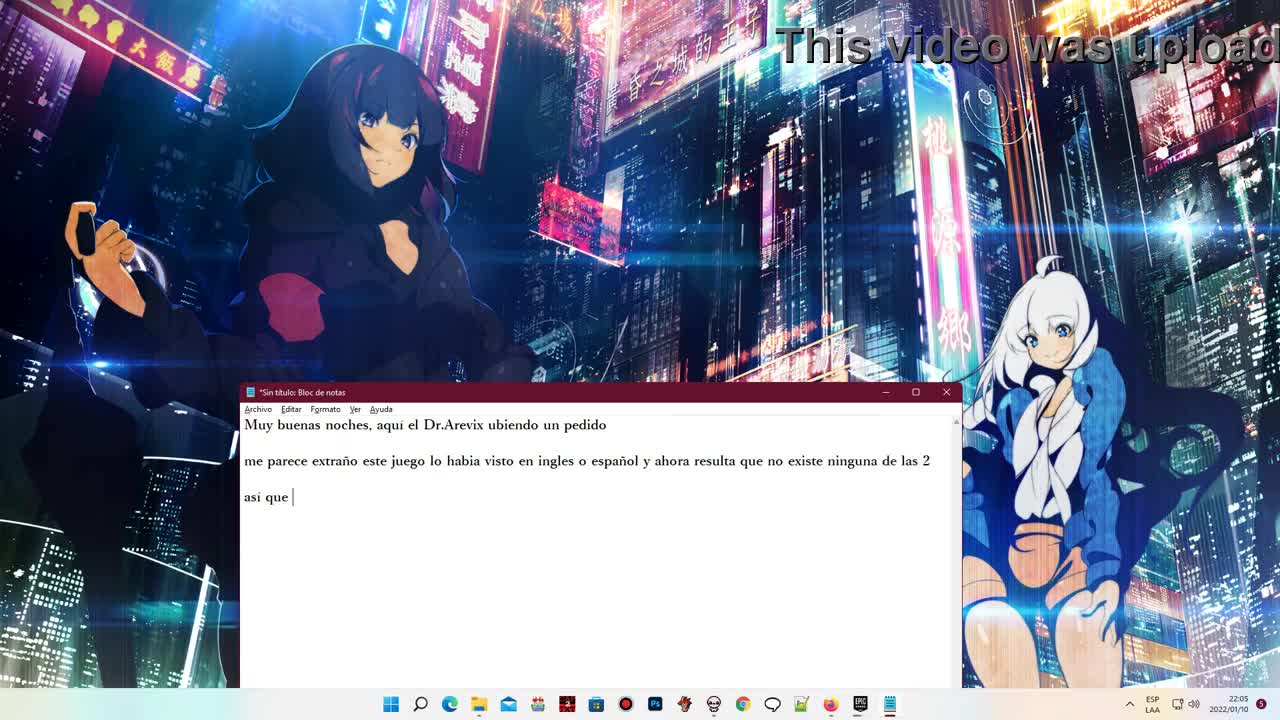Open the Mail app icon

point(508,704)
